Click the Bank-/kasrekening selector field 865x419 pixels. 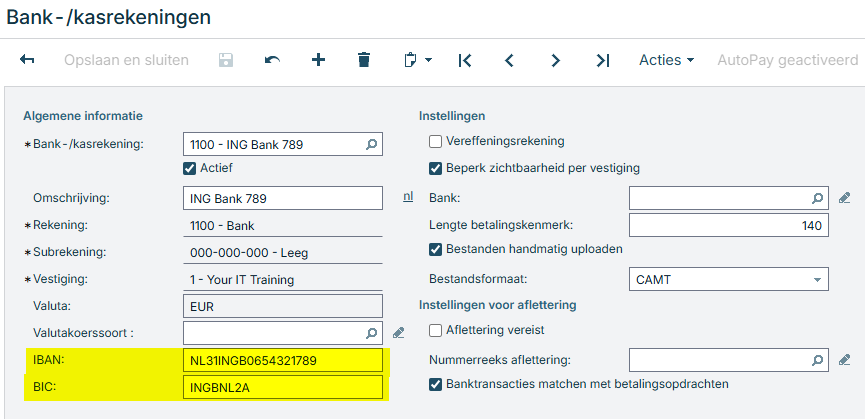(x=282, y=144)
